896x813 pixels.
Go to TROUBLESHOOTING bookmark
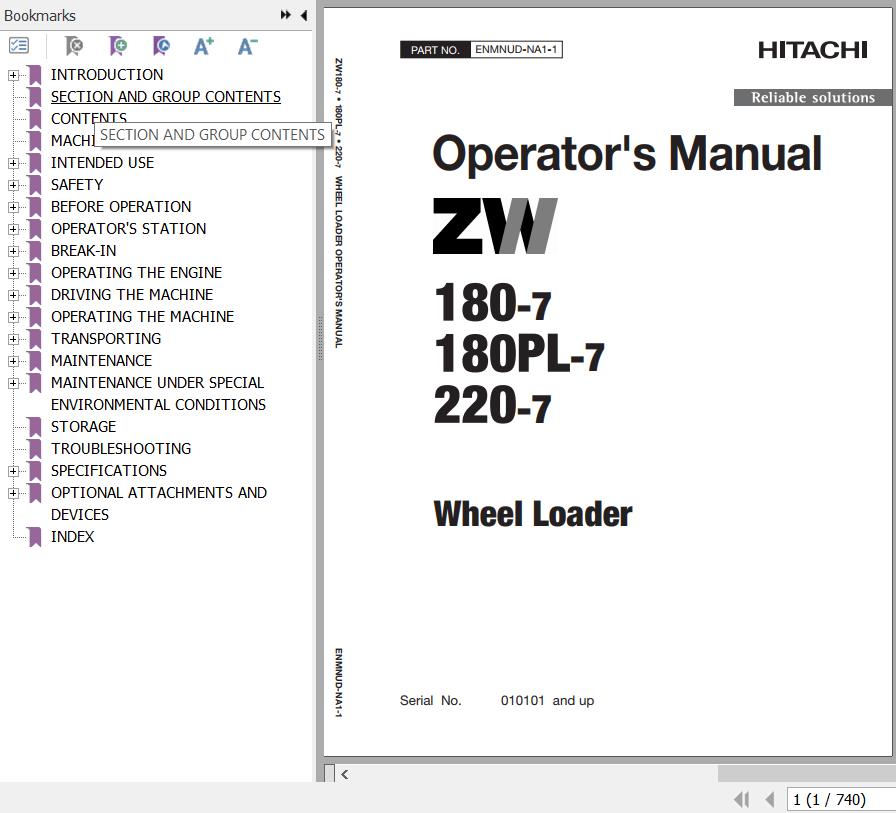click(121, 449)
